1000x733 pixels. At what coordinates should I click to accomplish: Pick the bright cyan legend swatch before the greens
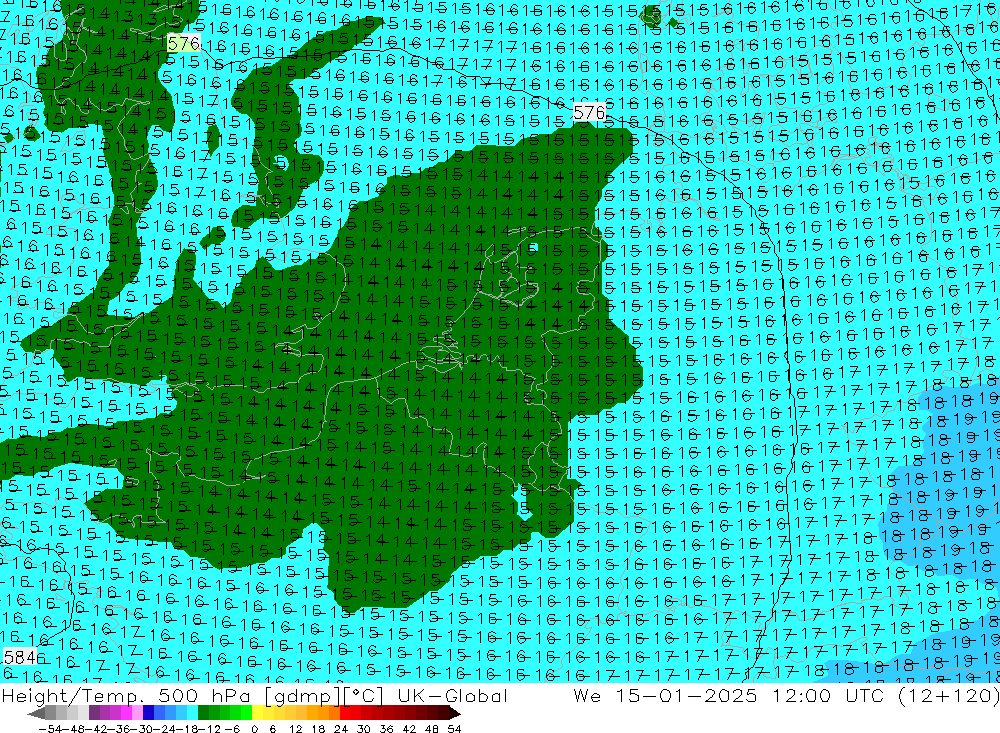pyautogui.click(x=192, y=713)
